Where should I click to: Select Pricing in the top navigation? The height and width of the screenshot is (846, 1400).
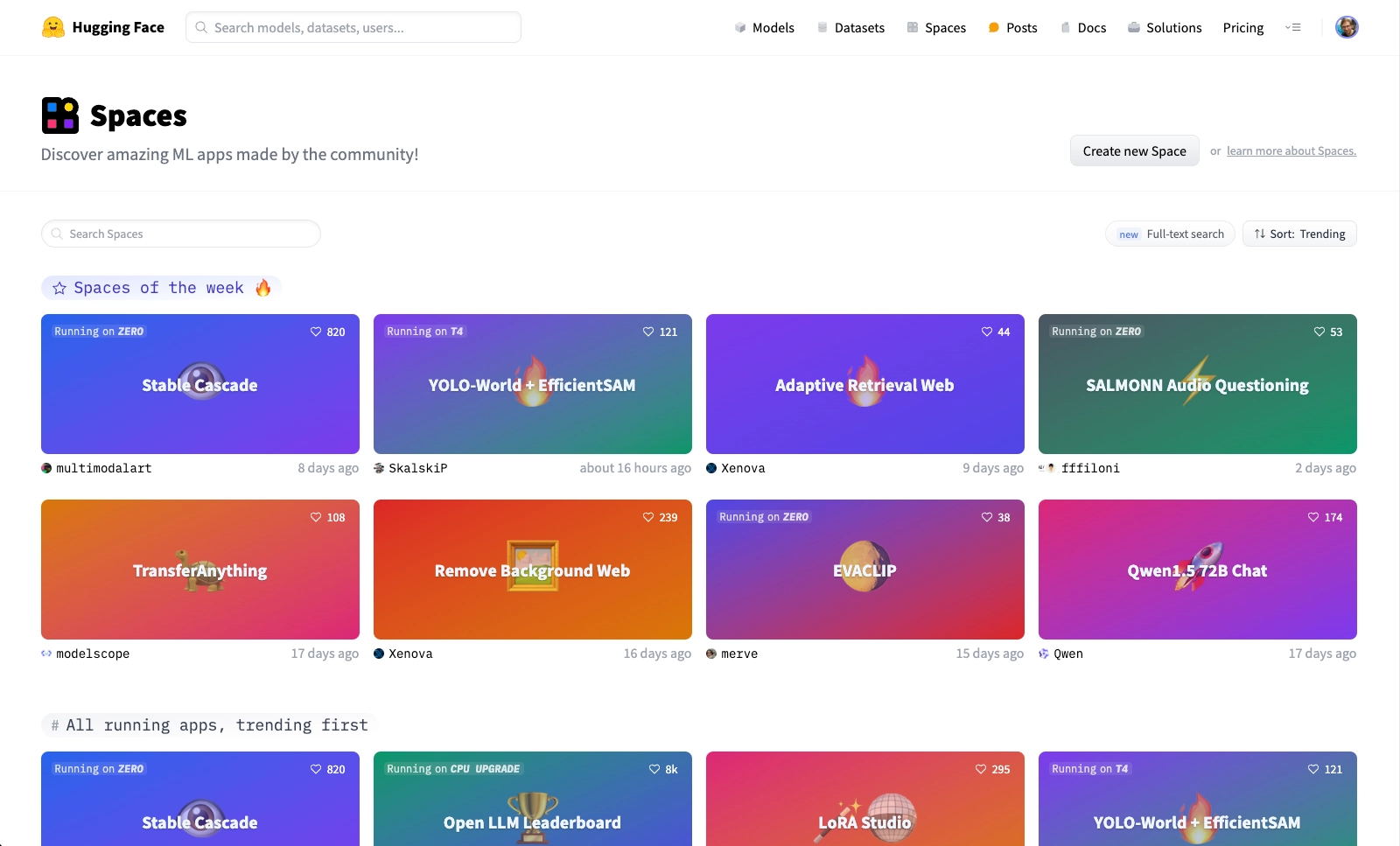pos(1242,27)
